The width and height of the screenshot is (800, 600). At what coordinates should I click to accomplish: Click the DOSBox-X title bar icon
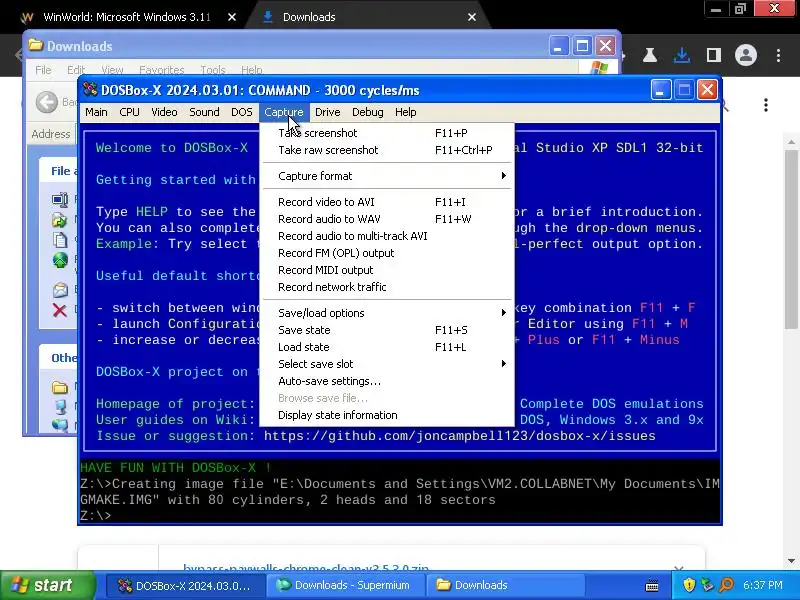point(90,90)
